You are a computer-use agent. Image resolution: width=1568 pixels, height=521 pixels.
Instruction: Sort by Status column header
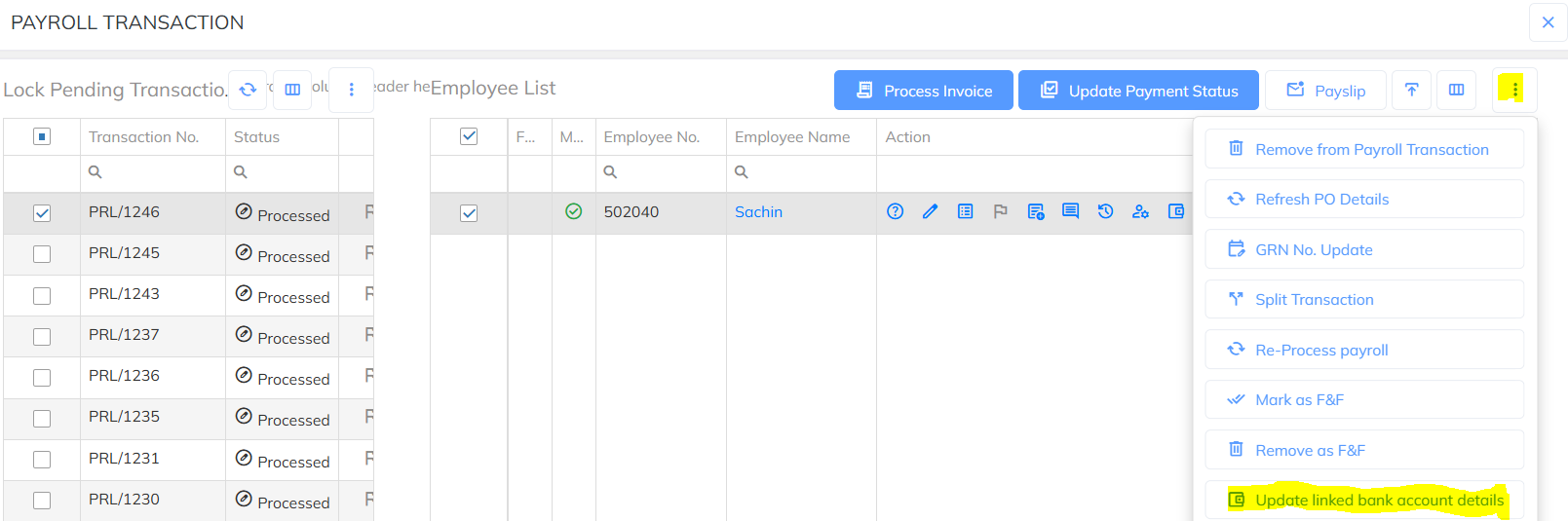pyautogui.click(x=256, y=137)
